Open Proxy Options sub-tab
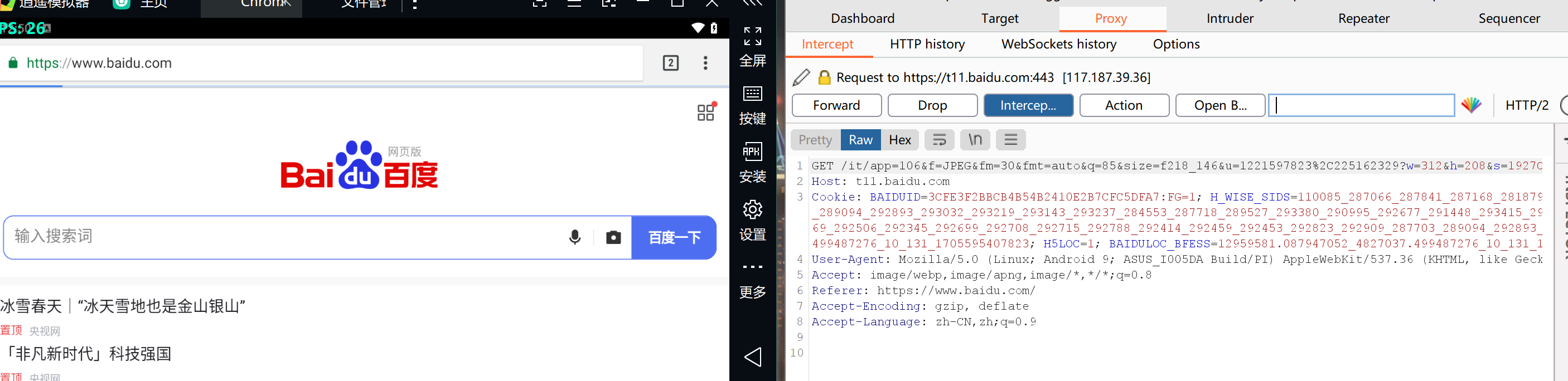The image size is (1568, 381). tap(1176, 44)
